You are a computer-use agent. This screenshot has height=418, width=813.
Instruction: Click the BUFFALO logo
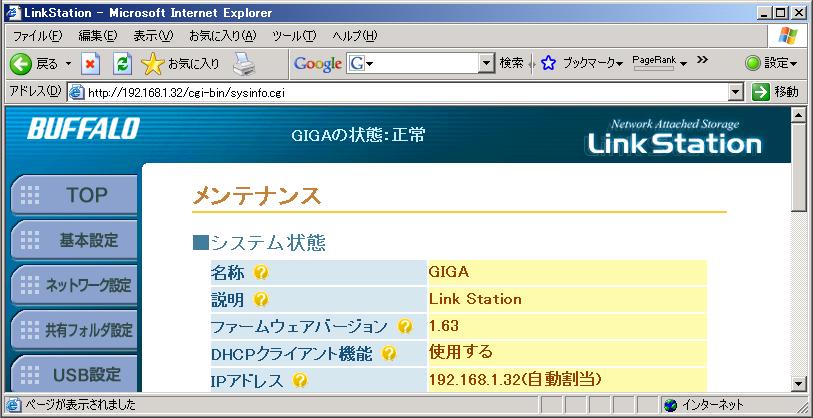pyautogui.click(x=83, y=128)
